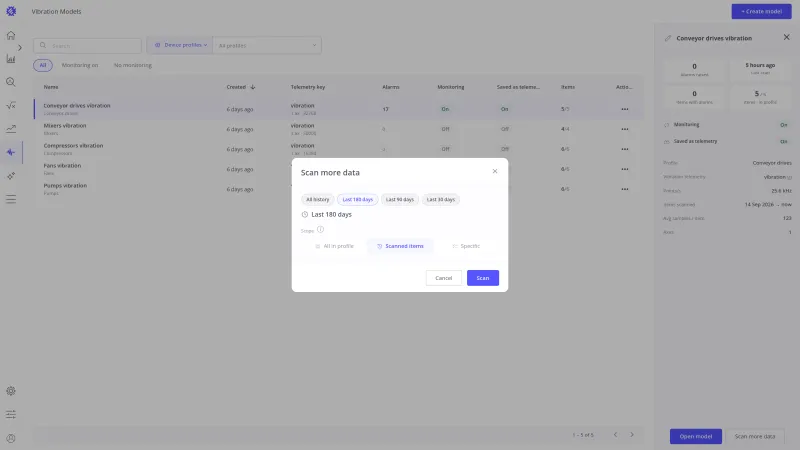
Task: Open the hamburger list icon in sidebar
Action: point(11,199)
